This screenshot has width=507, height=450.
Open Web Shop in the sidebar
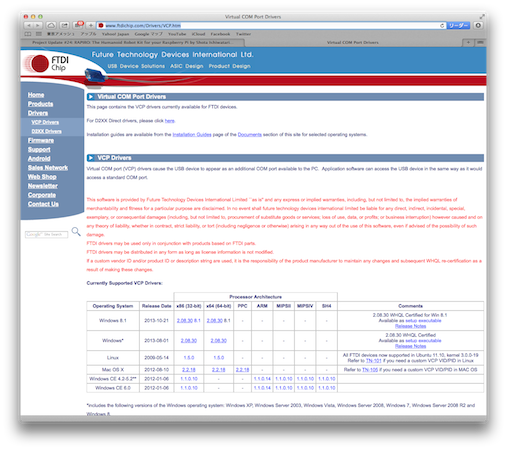42,177
